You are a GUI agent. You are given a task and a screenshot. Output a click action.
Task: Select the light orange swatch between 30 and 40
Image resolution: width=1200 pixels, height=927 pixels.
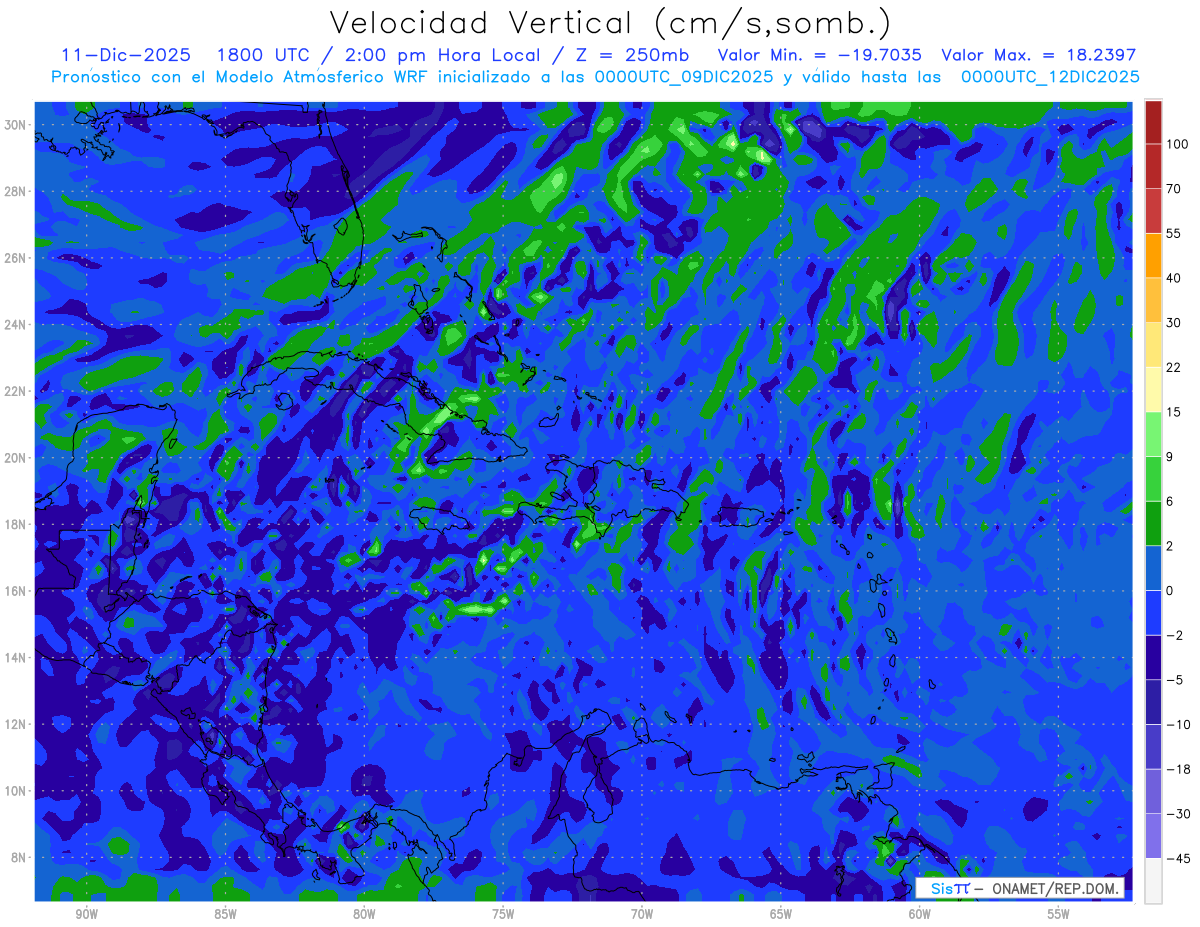point(1153,300)
